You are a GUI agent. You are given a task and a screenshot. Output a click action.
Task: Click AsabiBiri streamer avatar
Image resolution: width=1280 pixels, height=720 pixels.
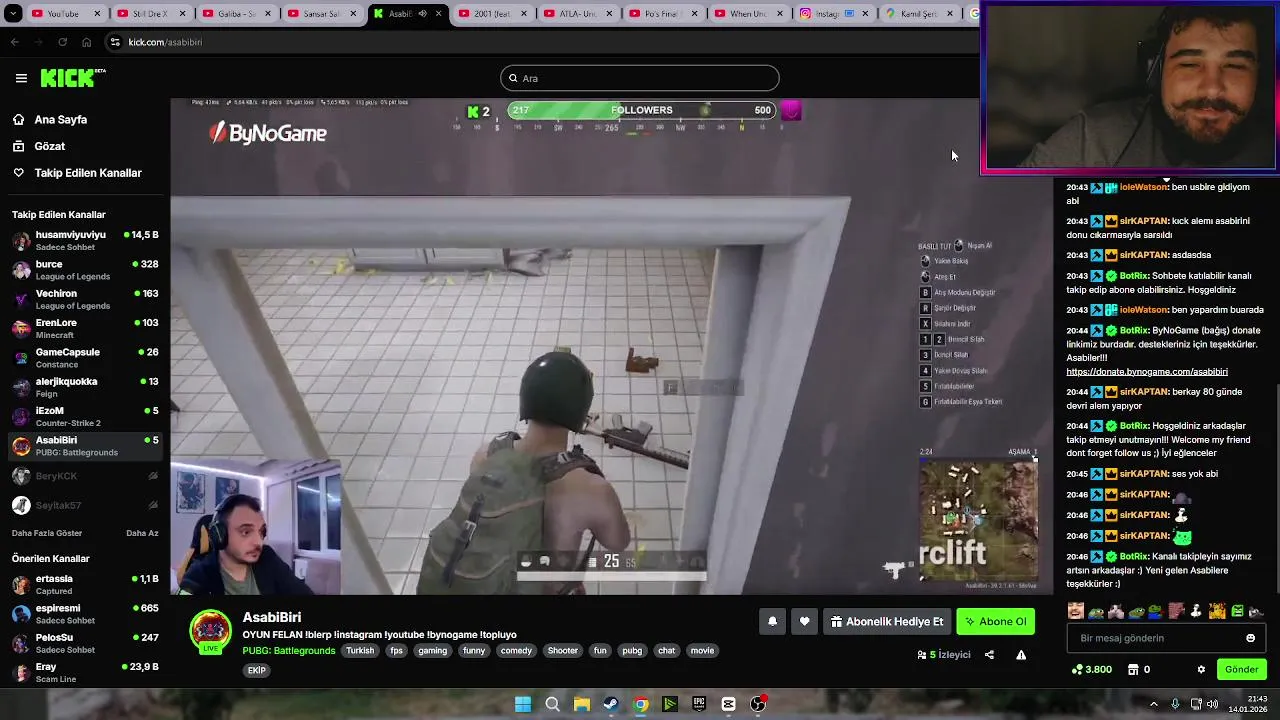211,630
